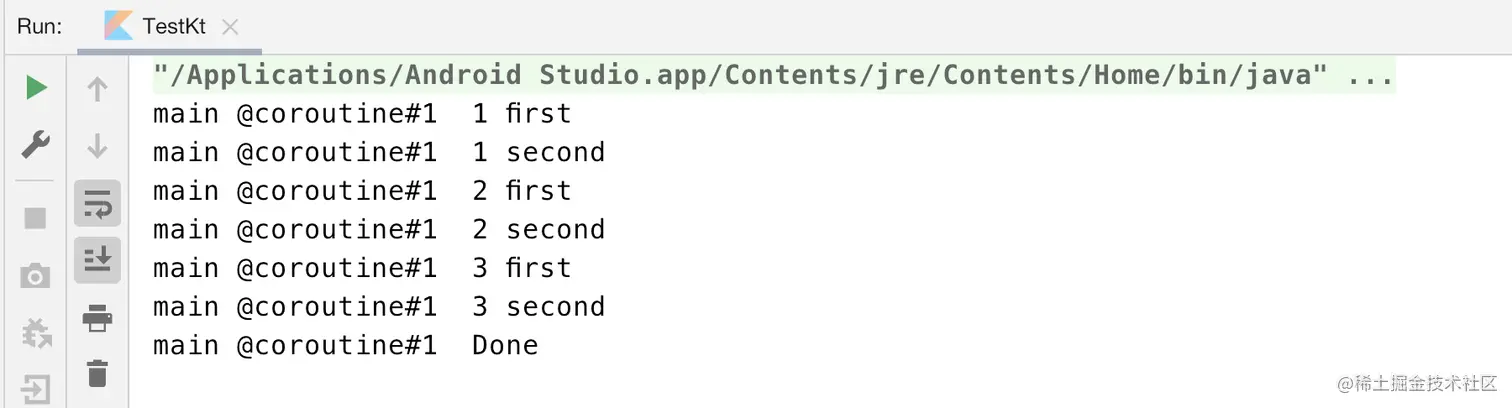Viewport: 1512px width, 408px height.
Task: Rerun TestKt with the green play icon
Action: (x=36, y=89)
